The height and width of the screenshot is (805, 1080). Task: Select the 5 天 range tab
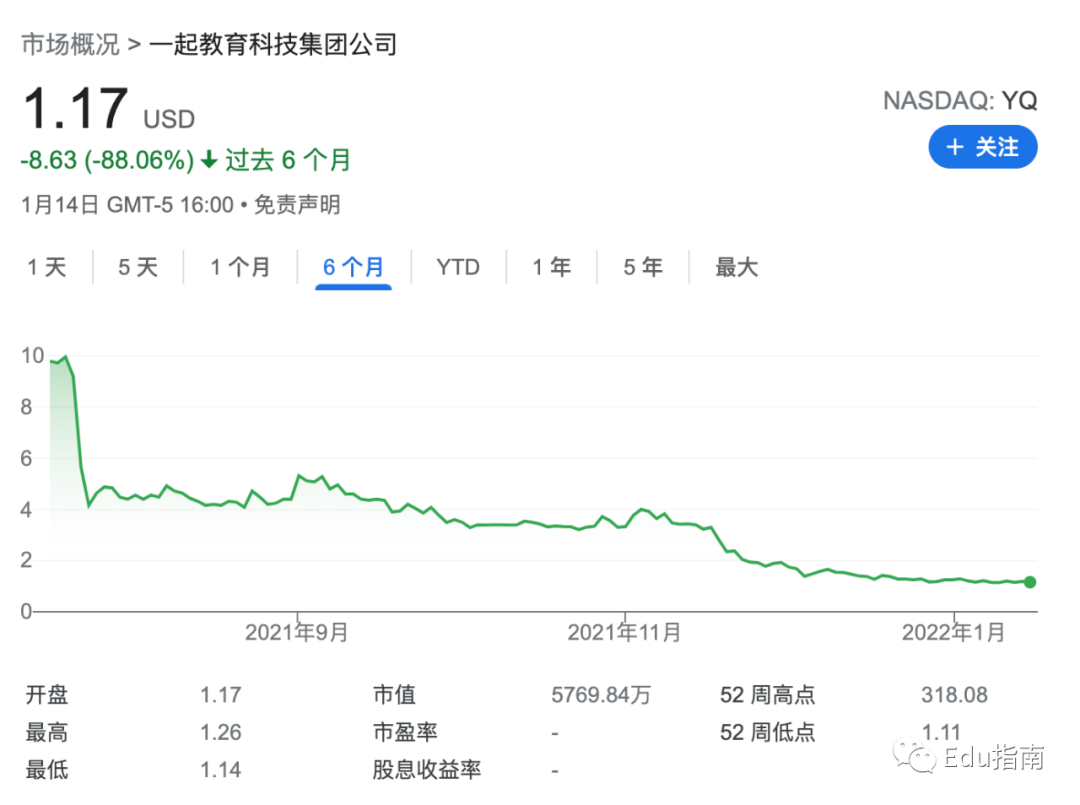point(138,266)
